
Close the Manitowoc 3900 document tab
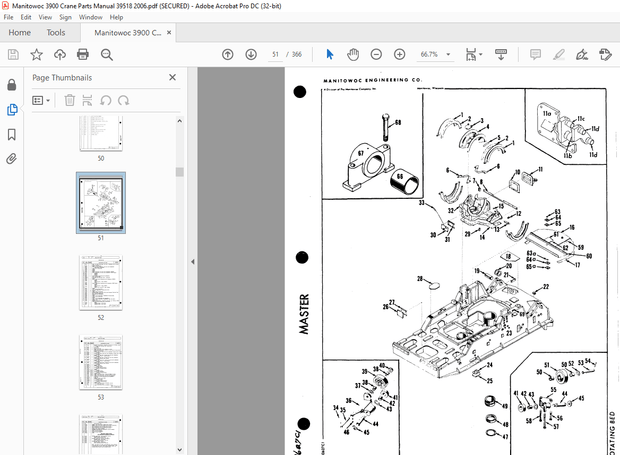click(x=169, y=32)
